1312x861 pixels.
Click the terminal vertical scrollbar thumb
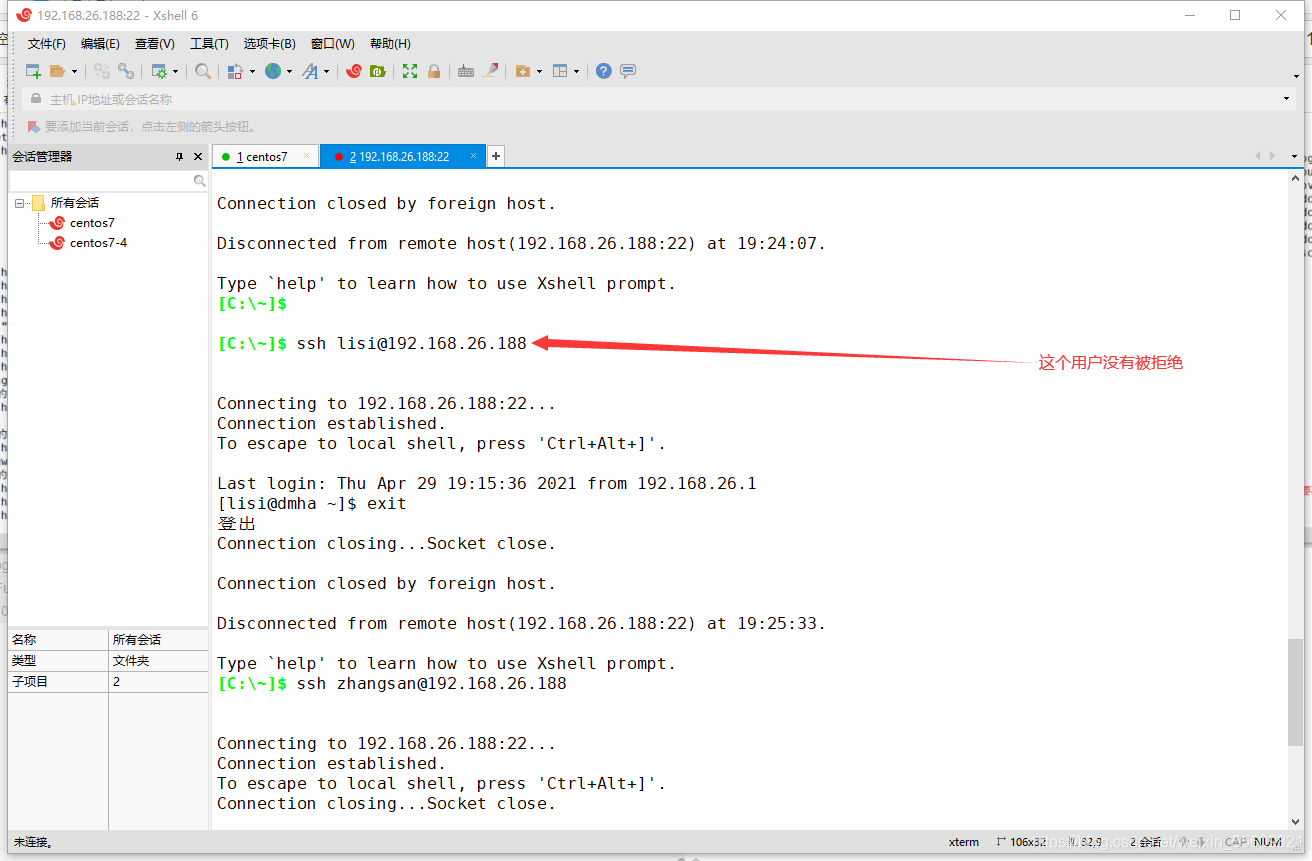(x=1296, y=692)
